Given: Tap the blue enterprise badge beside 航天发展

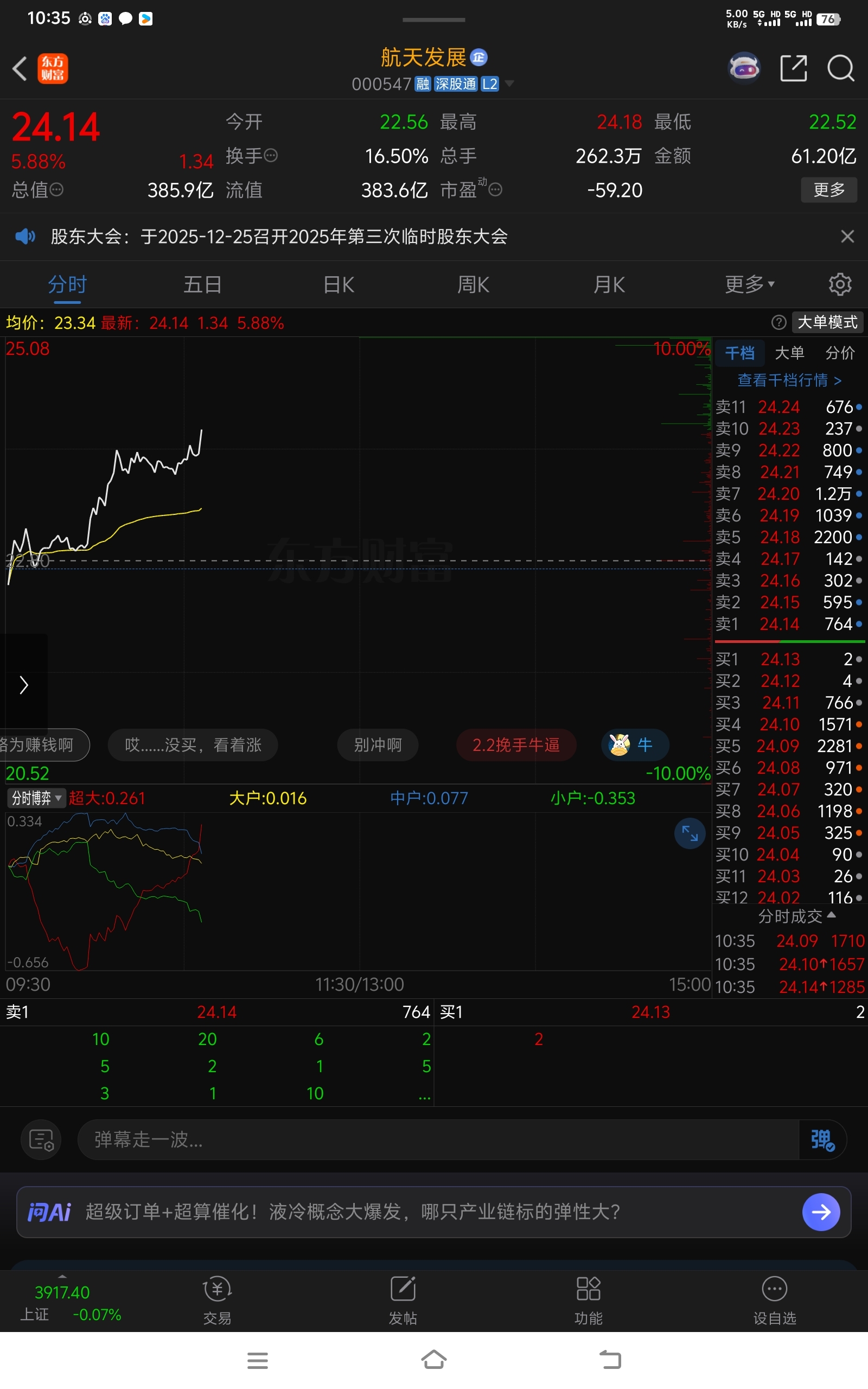Looking at the screenshot, I should (x=479, y=58).
